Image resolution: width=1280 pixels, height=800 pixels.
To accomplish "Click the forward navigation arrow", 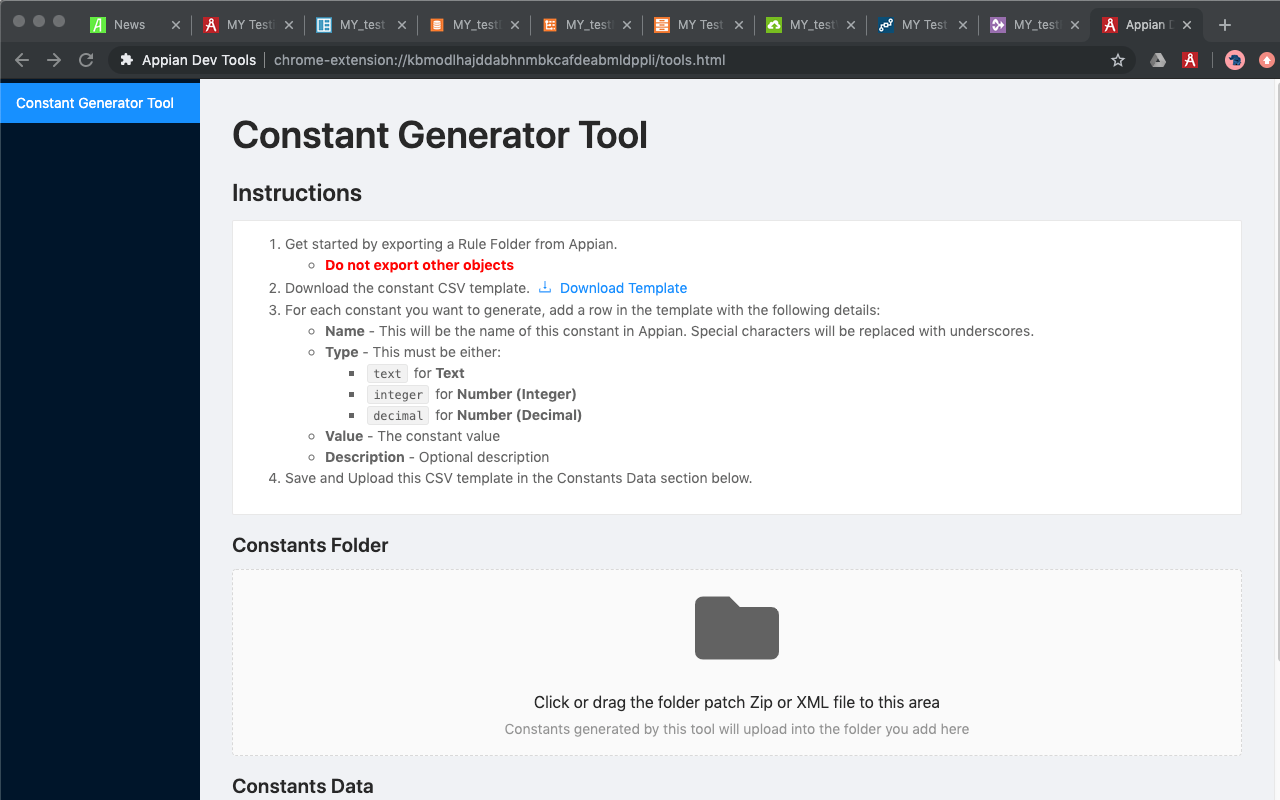I will [52, 60].
